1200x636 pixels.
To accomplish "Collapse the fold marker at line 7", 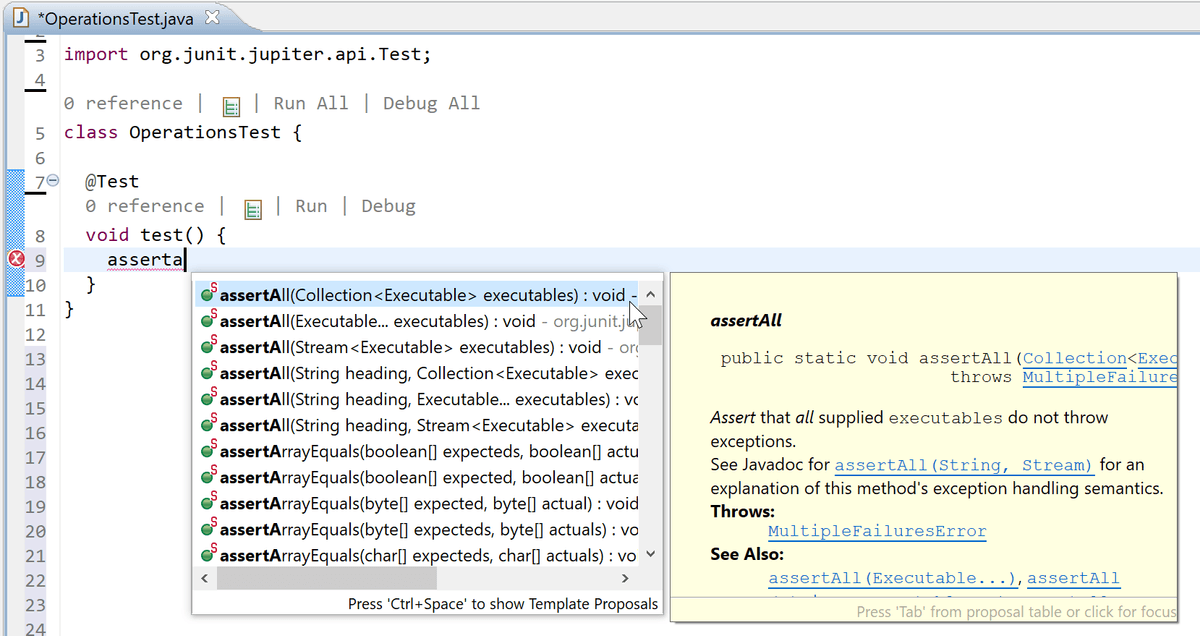I will [x=53, y=181].
